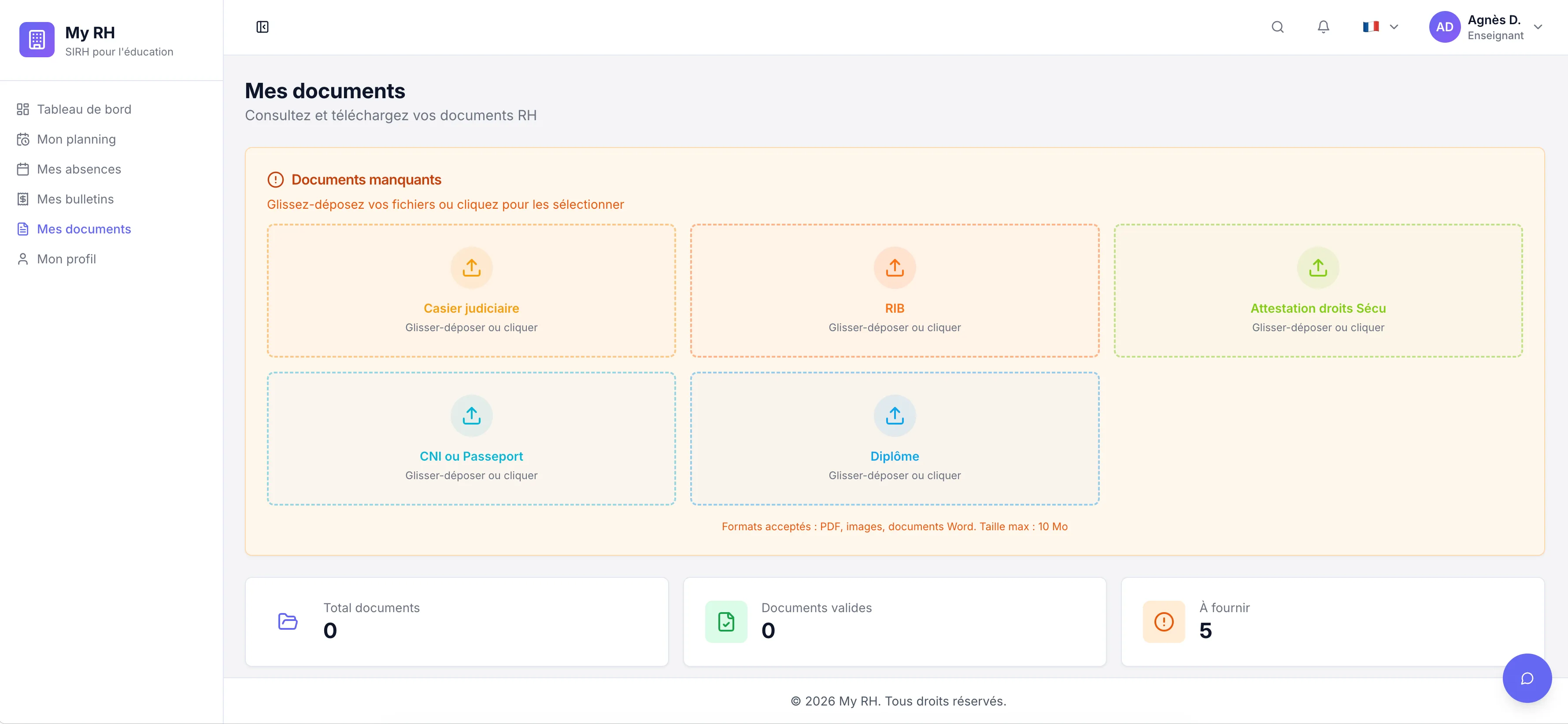Click the Attestation droits Sécu upload icon
1568x724 pixels.
click(x=1318, y=268)
